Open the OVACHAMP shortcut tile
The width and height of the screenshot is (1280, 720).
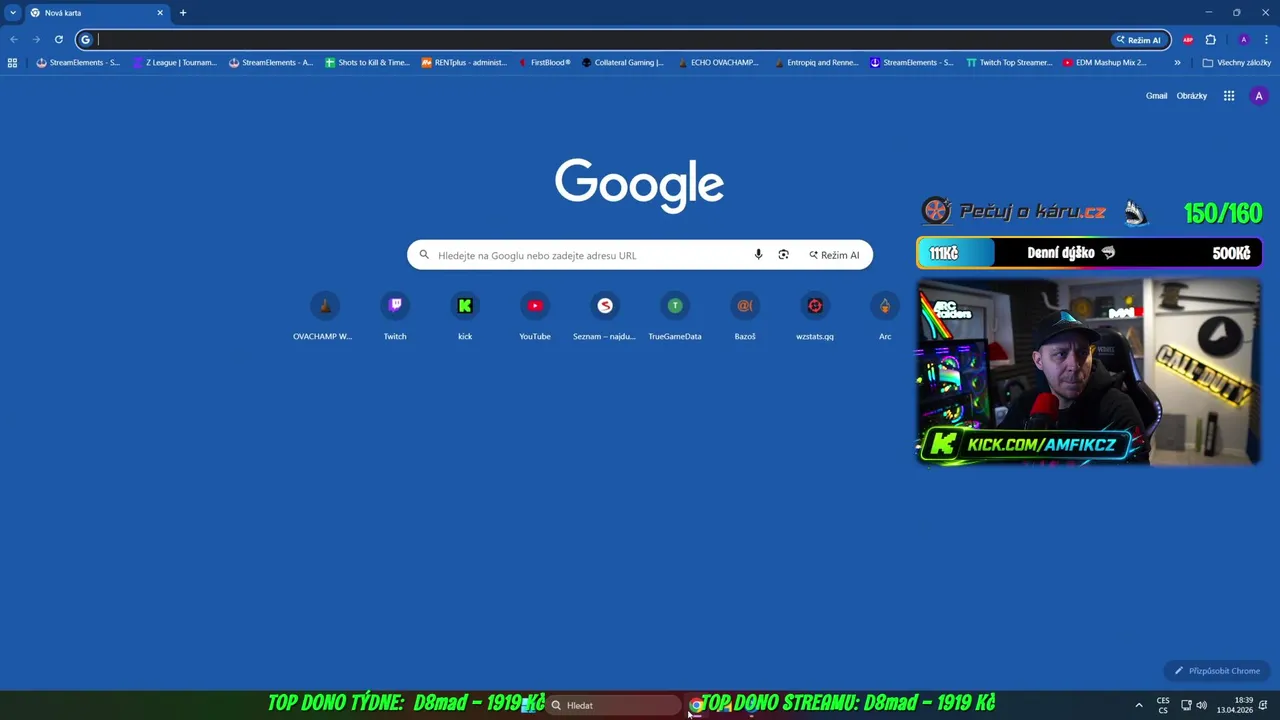tap(324, 317)
